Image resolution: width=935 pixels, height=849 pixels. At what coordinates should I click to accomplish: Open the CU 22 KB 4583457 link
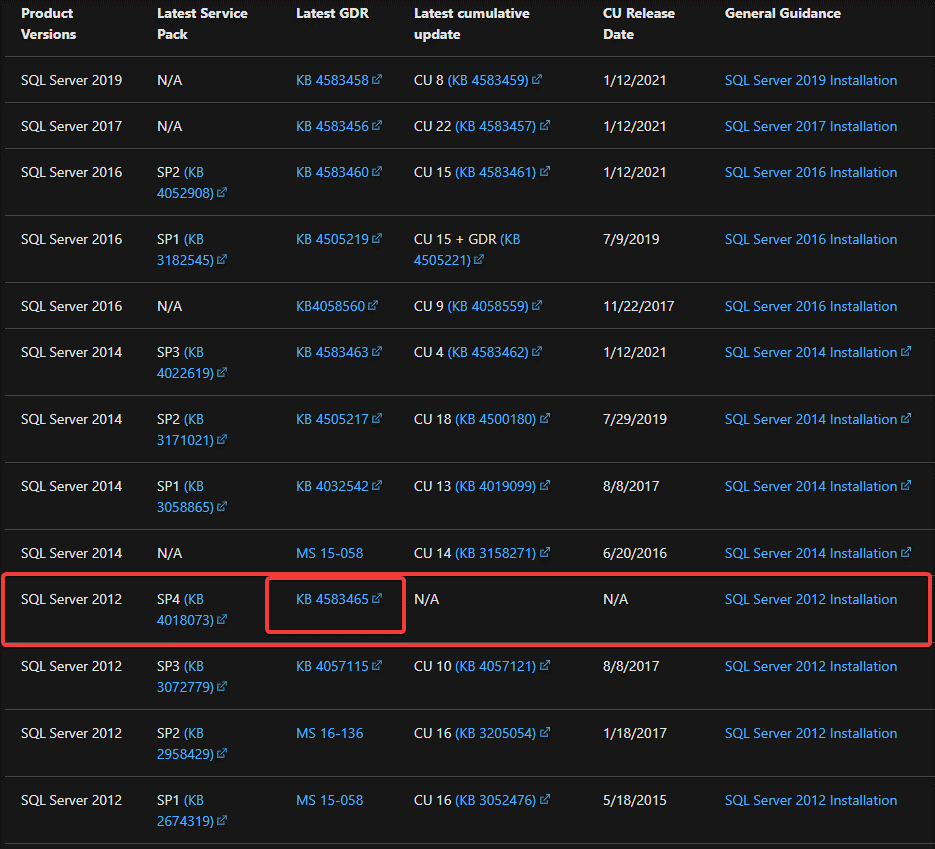(x=496, y=126)
